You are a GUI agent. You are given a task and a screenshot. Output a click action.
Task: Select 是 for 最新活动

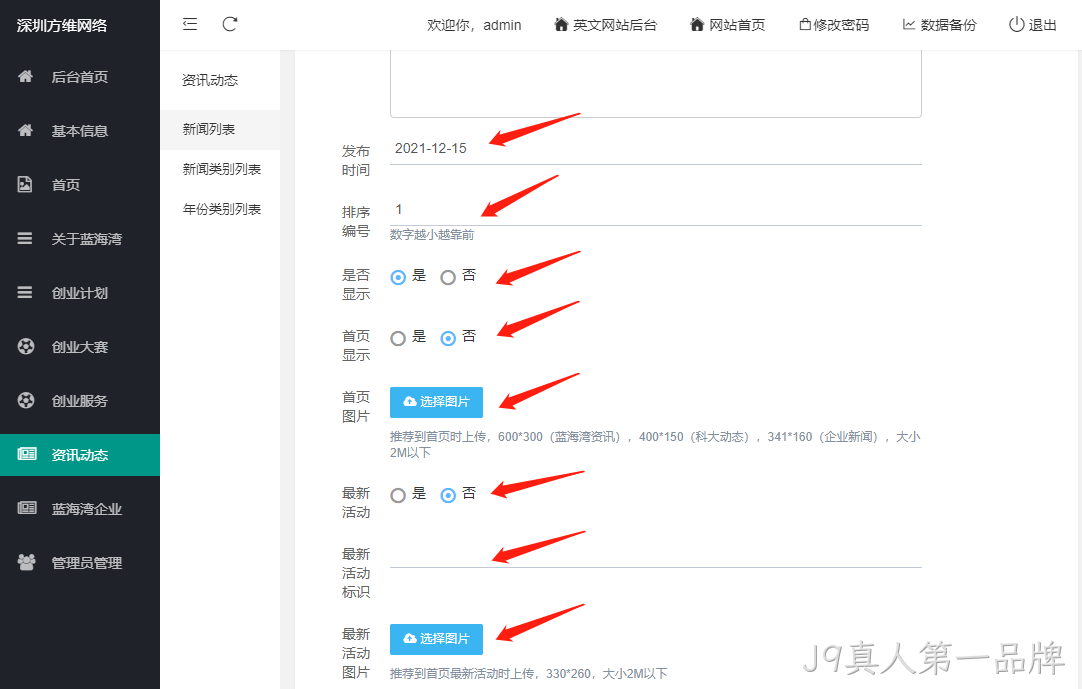click(x=398, y=495)
